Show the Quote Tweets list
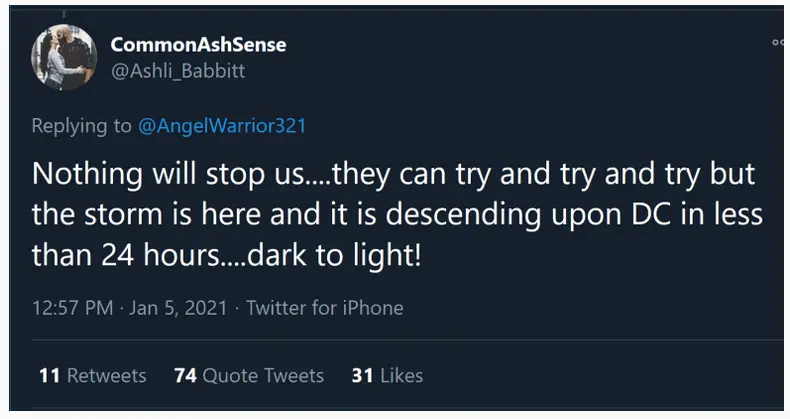 point(263,376)
